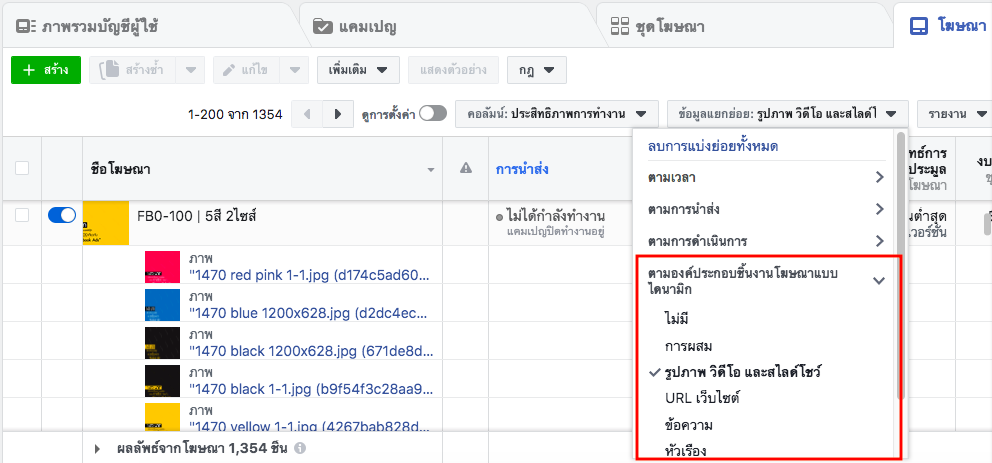
Task: Open the เพิ่มเติม dropdown
Action: [x=358, y=70]
